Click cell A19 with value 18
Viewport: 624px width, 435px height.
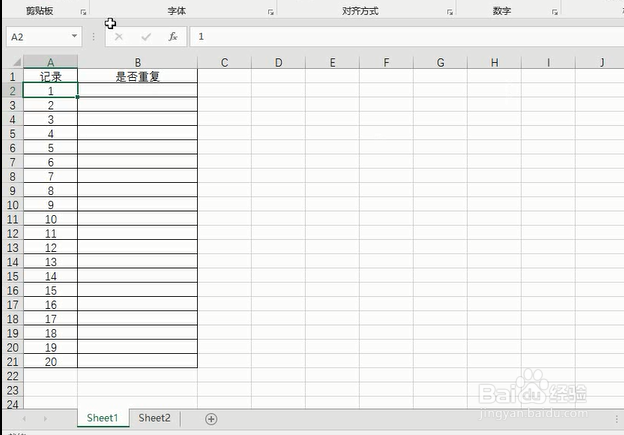pyautogui.click(x=51, y=333)
